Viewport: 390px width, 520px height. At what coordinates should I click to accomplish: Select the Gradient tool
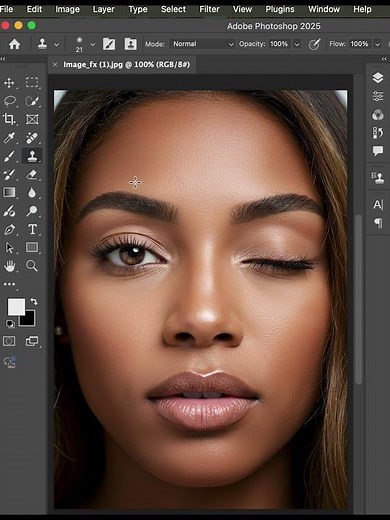pyautogui.click(x=9, y=192)
